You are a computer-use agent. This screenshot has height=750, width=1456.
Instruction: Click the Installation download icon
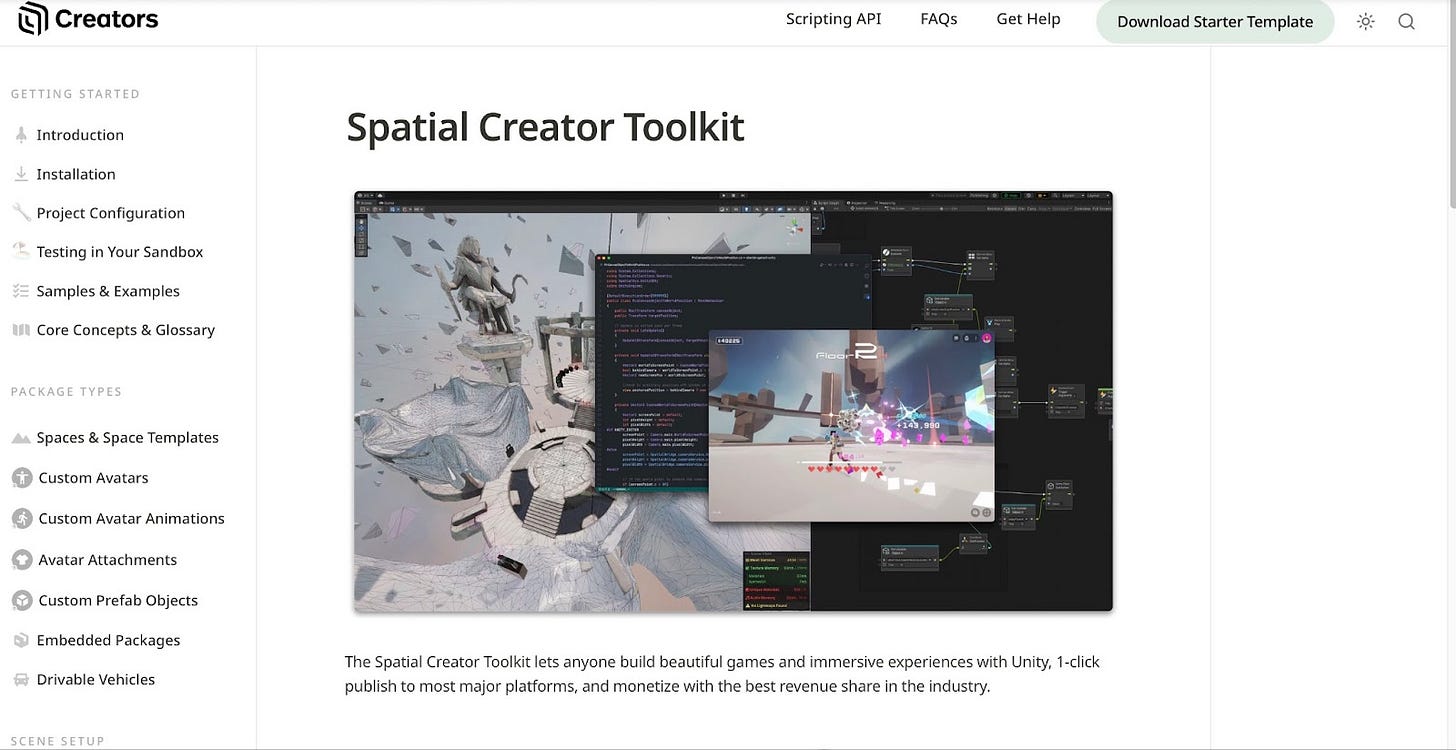(x=21, y=173)
